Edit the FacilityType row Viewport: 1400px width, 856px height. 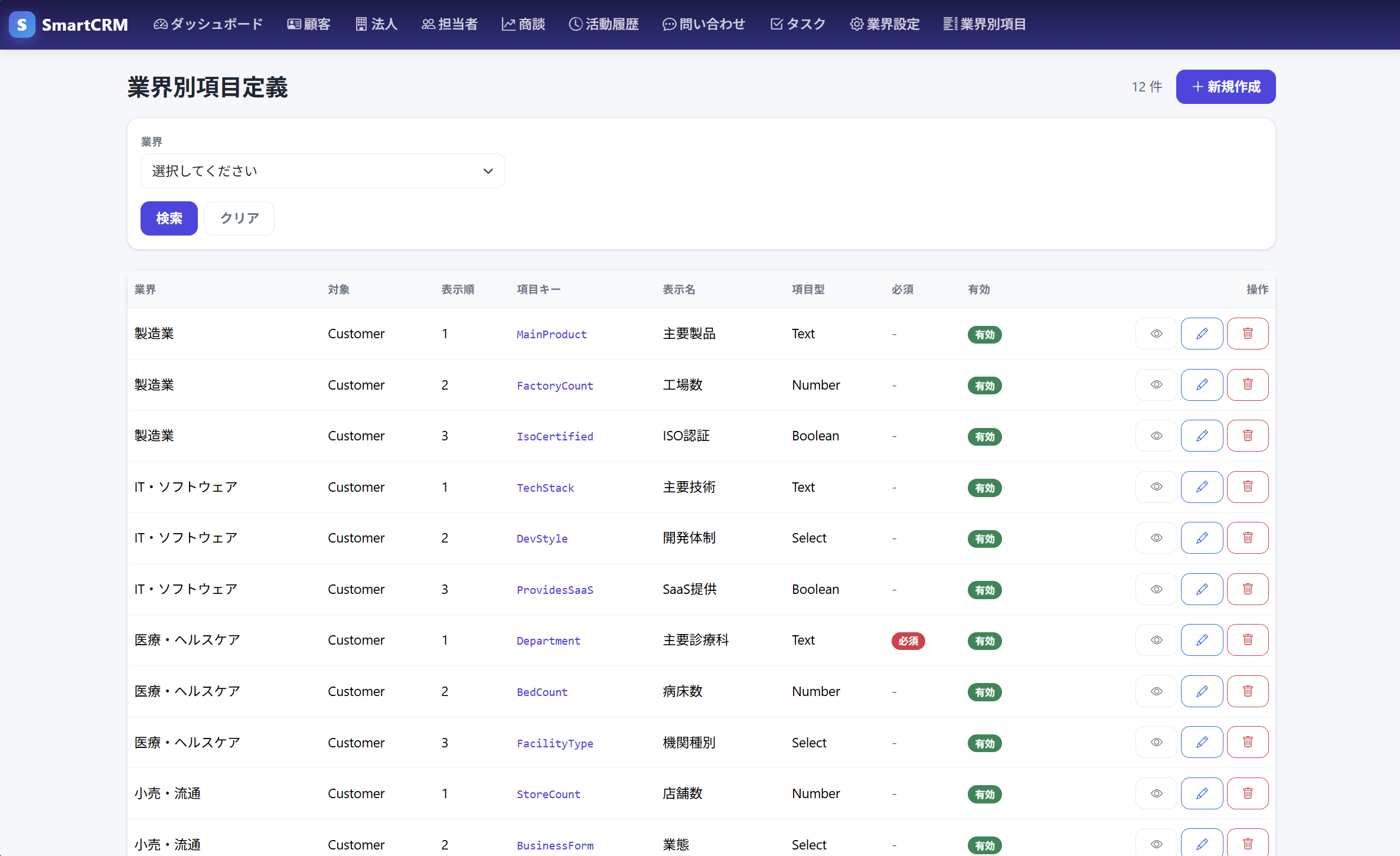1202,742
